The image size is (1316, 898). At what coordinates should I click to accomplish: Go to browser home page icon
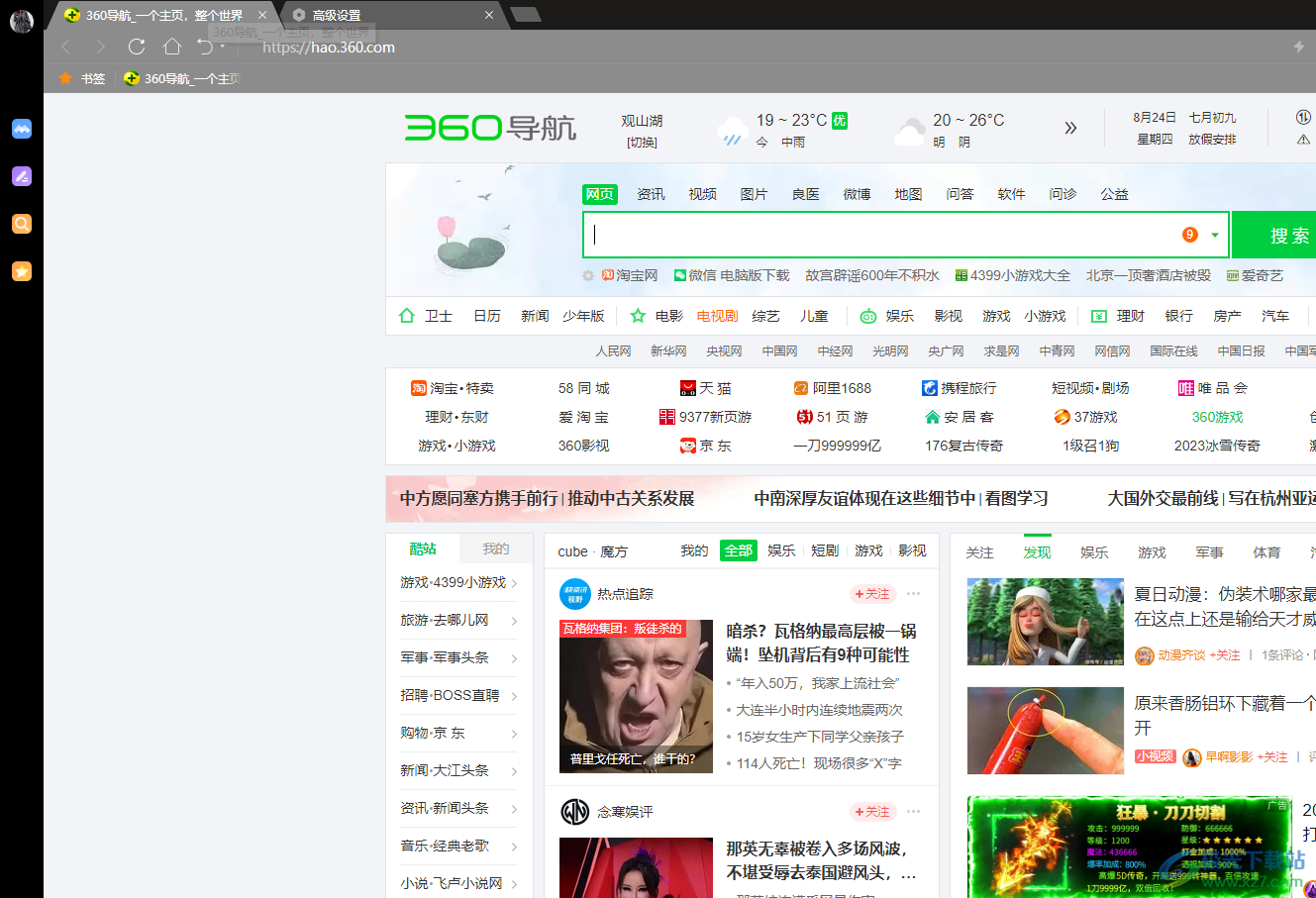[171, 47]
